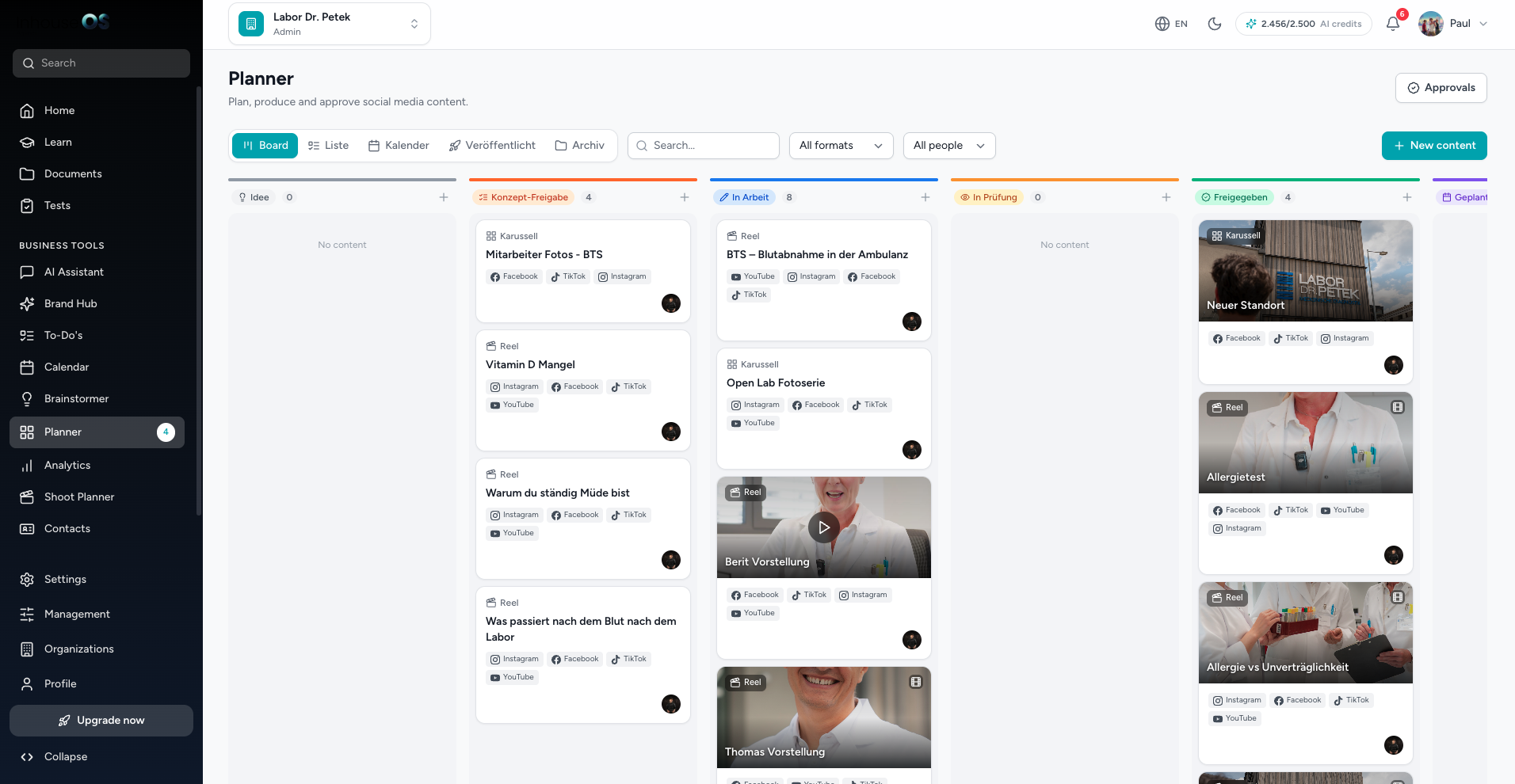
Task: Create New content
Action: [1434, 146]
